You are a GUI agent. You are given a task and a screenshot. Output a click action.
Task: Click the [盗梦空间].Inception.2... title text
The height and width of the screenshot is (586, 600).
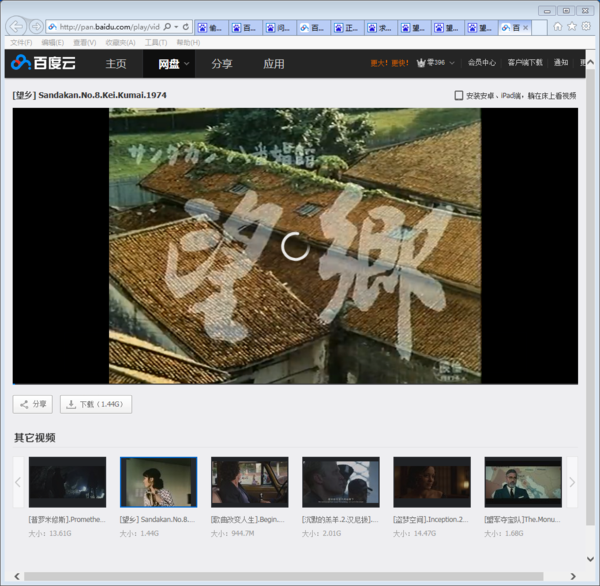coord(431,519)
